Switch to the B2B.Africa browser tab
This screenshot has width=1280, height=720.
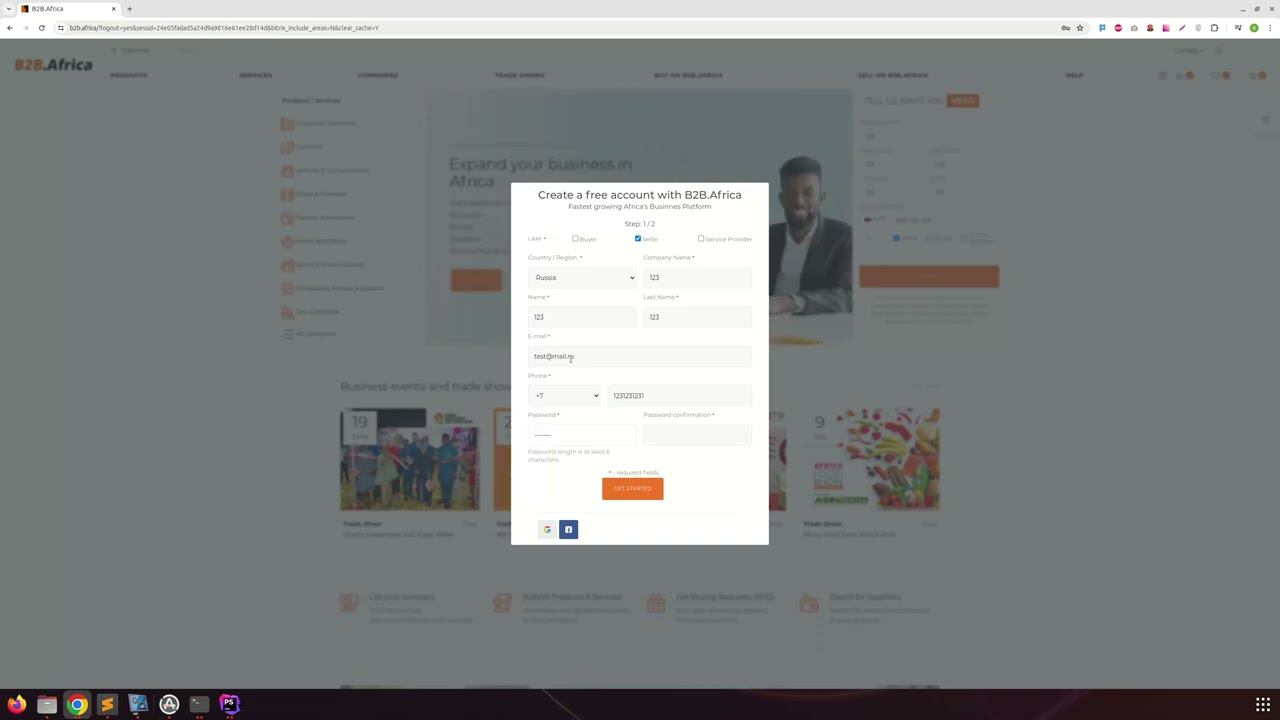pos(68,9)
